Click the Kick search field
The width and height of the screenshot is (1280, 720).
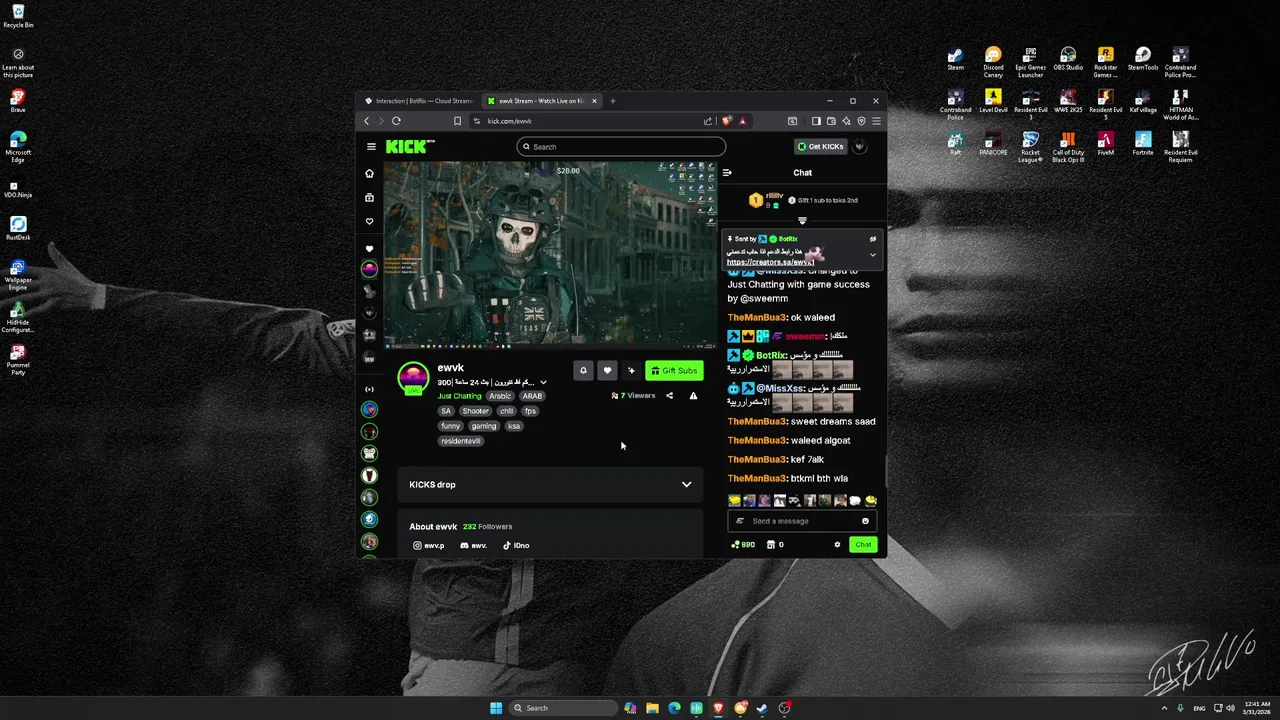(621, 146)
